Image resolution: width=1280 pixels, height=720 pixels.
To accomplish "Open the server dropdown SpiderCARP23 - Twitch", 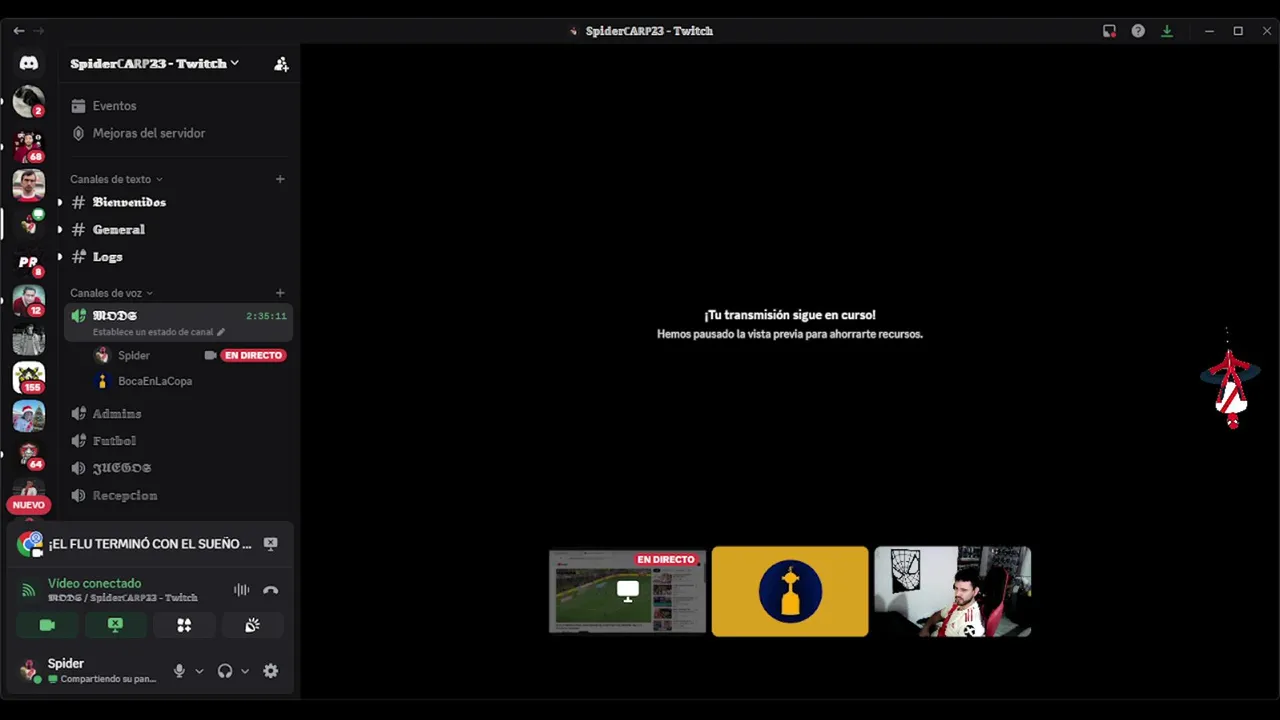I will coord(154,63).
